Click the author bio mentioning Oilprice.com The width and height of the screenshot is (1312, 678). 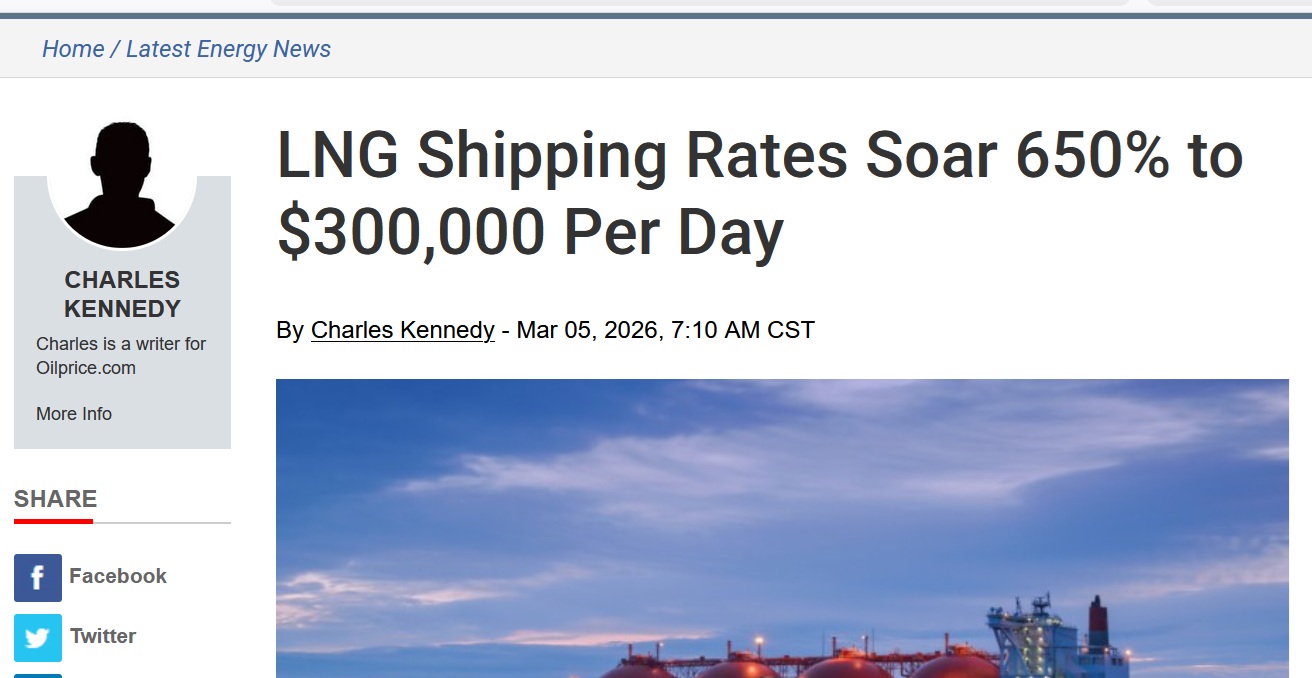tap(121, 356)
